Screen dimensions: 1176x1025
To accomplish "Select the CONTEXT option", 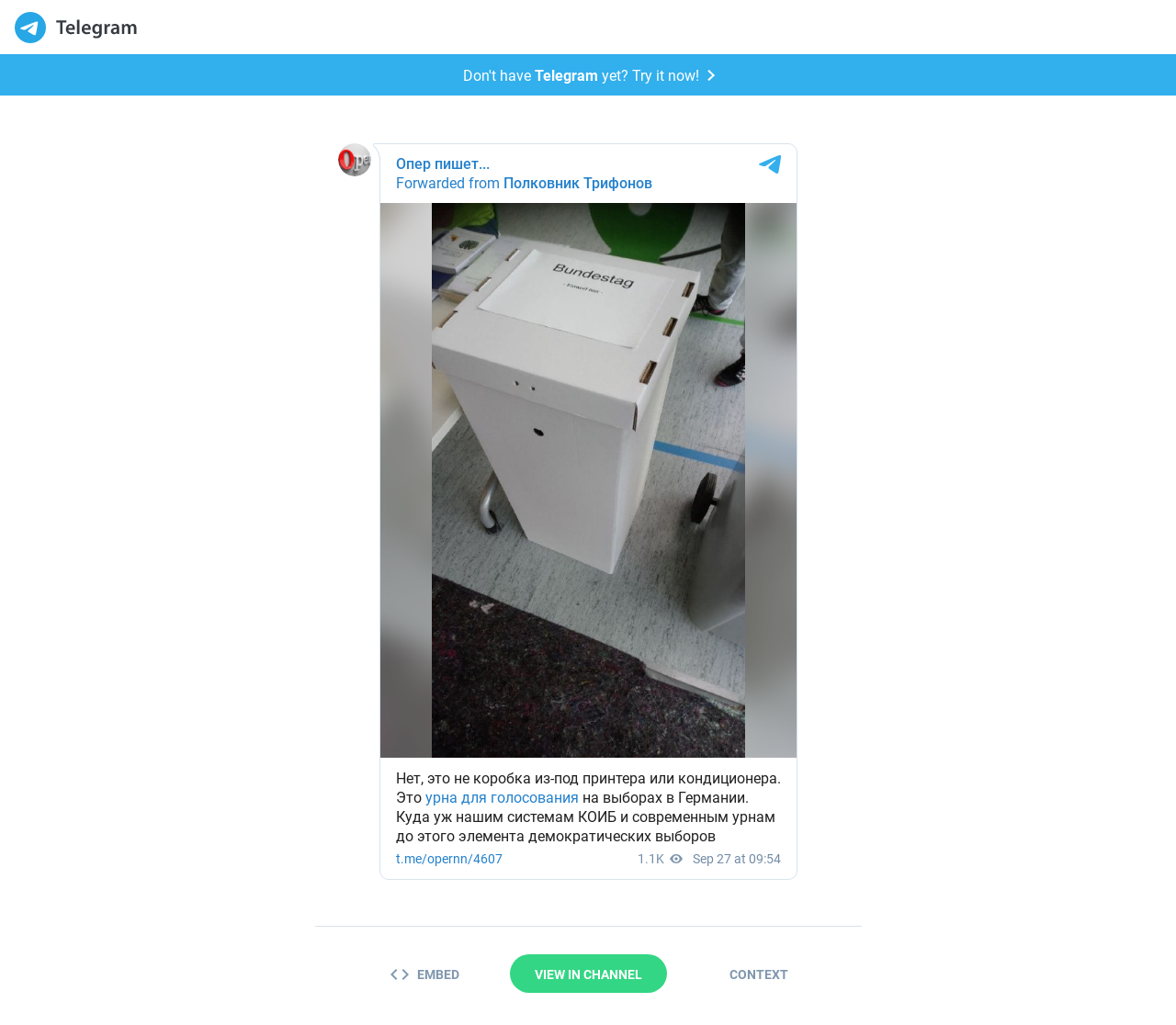I will [x=758, y=974].
